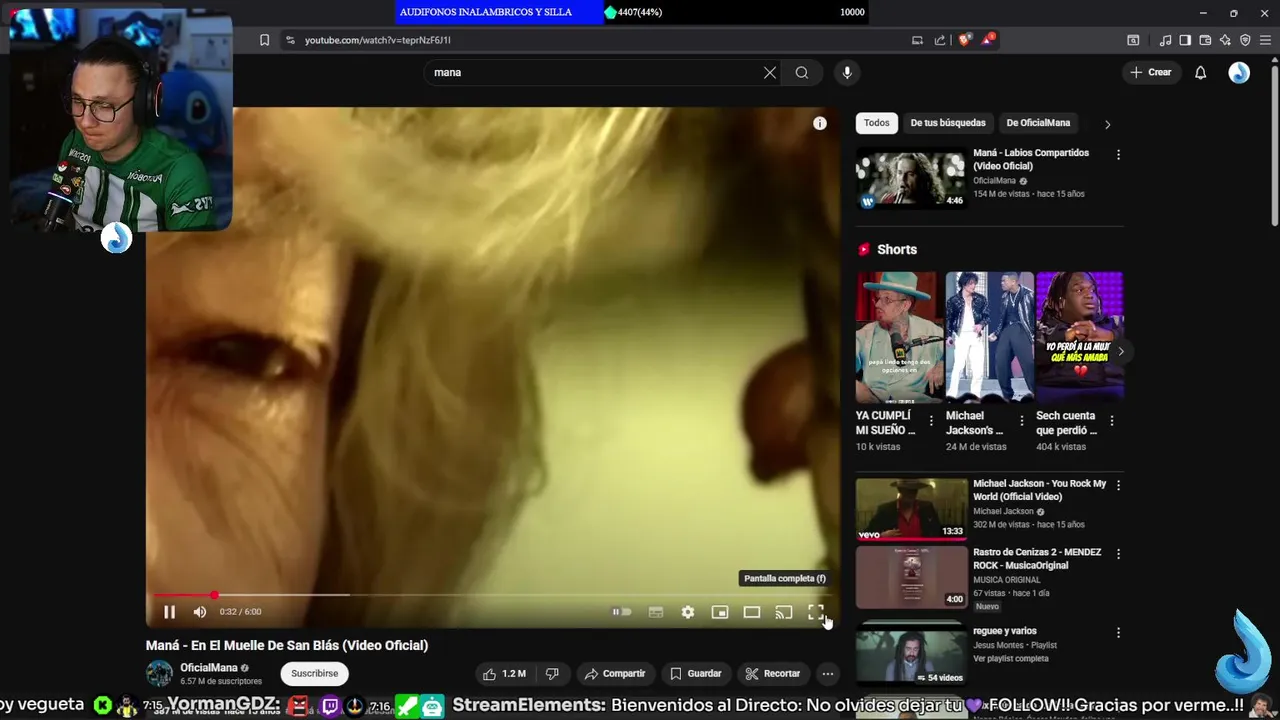This screenshot has width=1280, height=720.
Task: Bookmark page with browser bookmark icon
Action: (264, 40)
